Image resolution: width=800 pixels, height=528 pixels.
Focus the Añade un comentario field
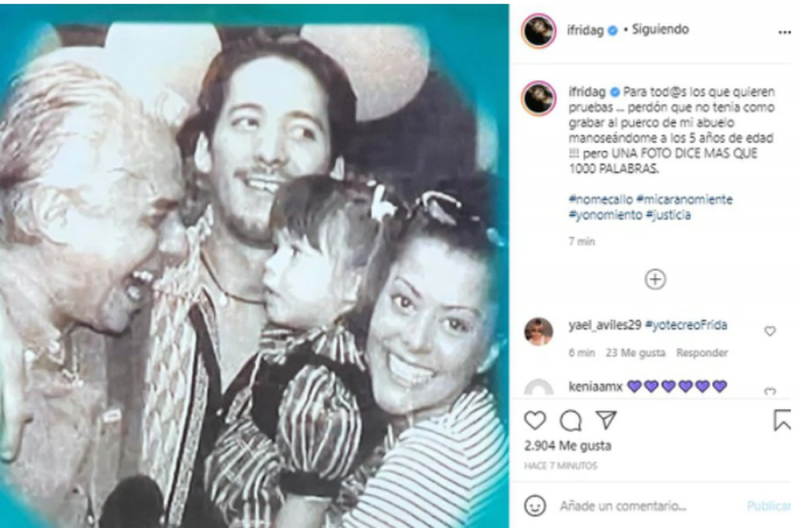tap(622, 506)
